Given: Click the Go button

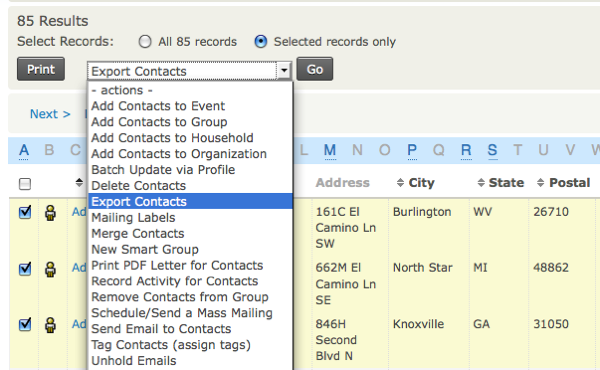Looking at the screenshot, I should tap(315, 69).
